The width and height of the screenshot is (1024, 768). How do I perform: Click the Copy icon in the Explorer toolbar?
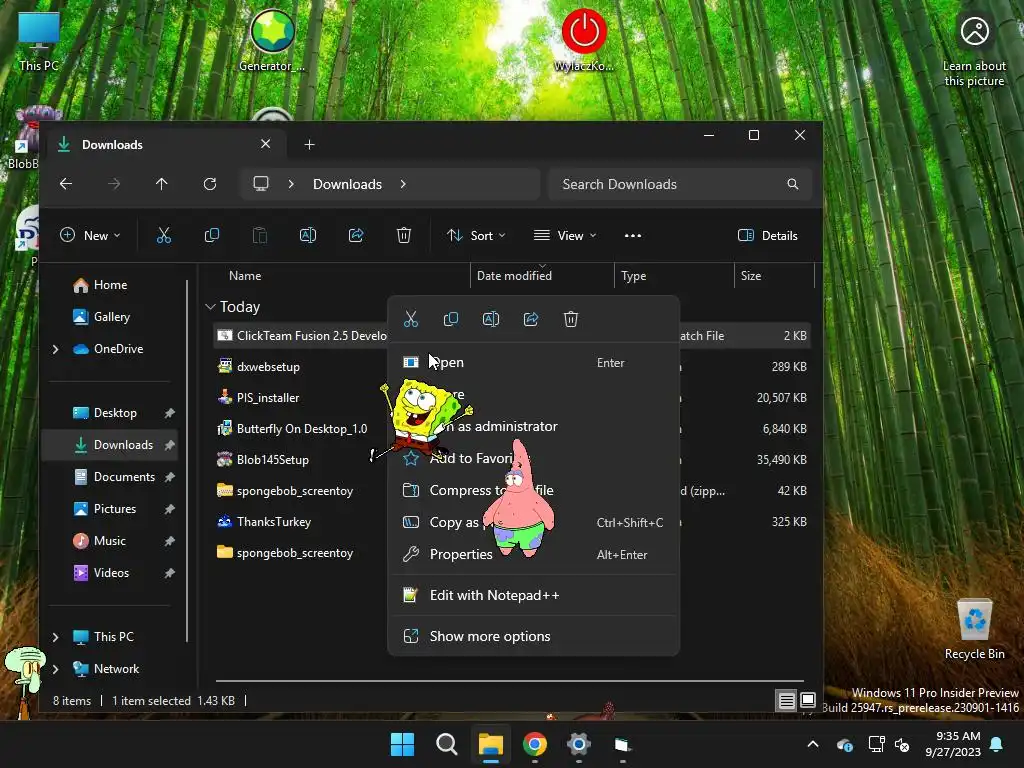click(212, 236)
